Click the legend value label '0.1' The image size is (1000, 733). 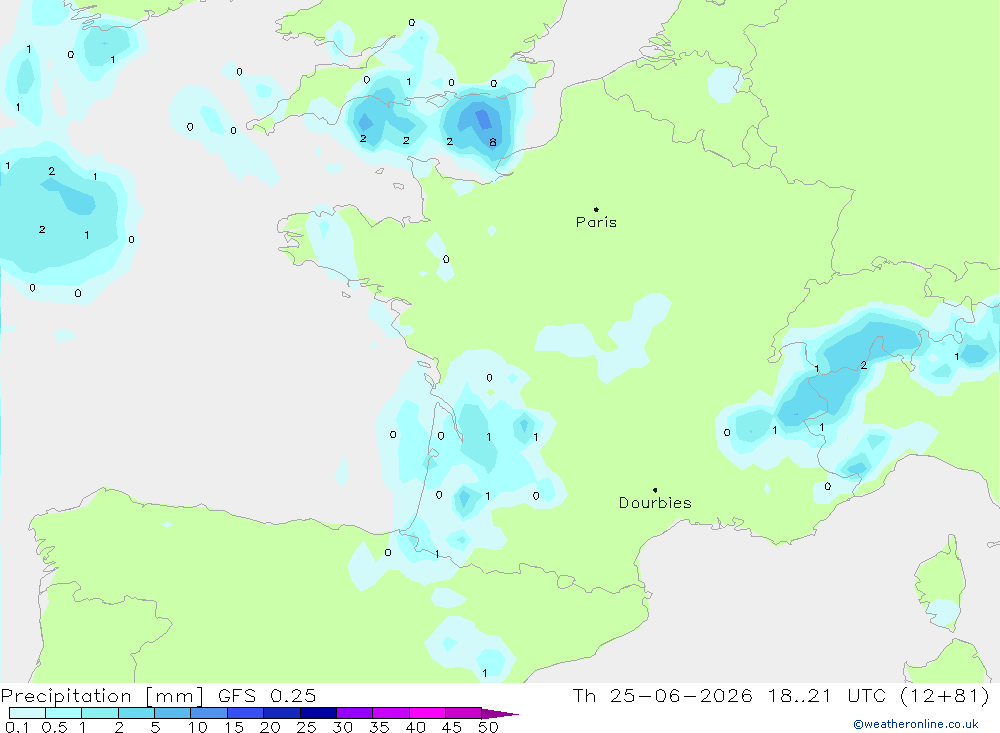17,727
